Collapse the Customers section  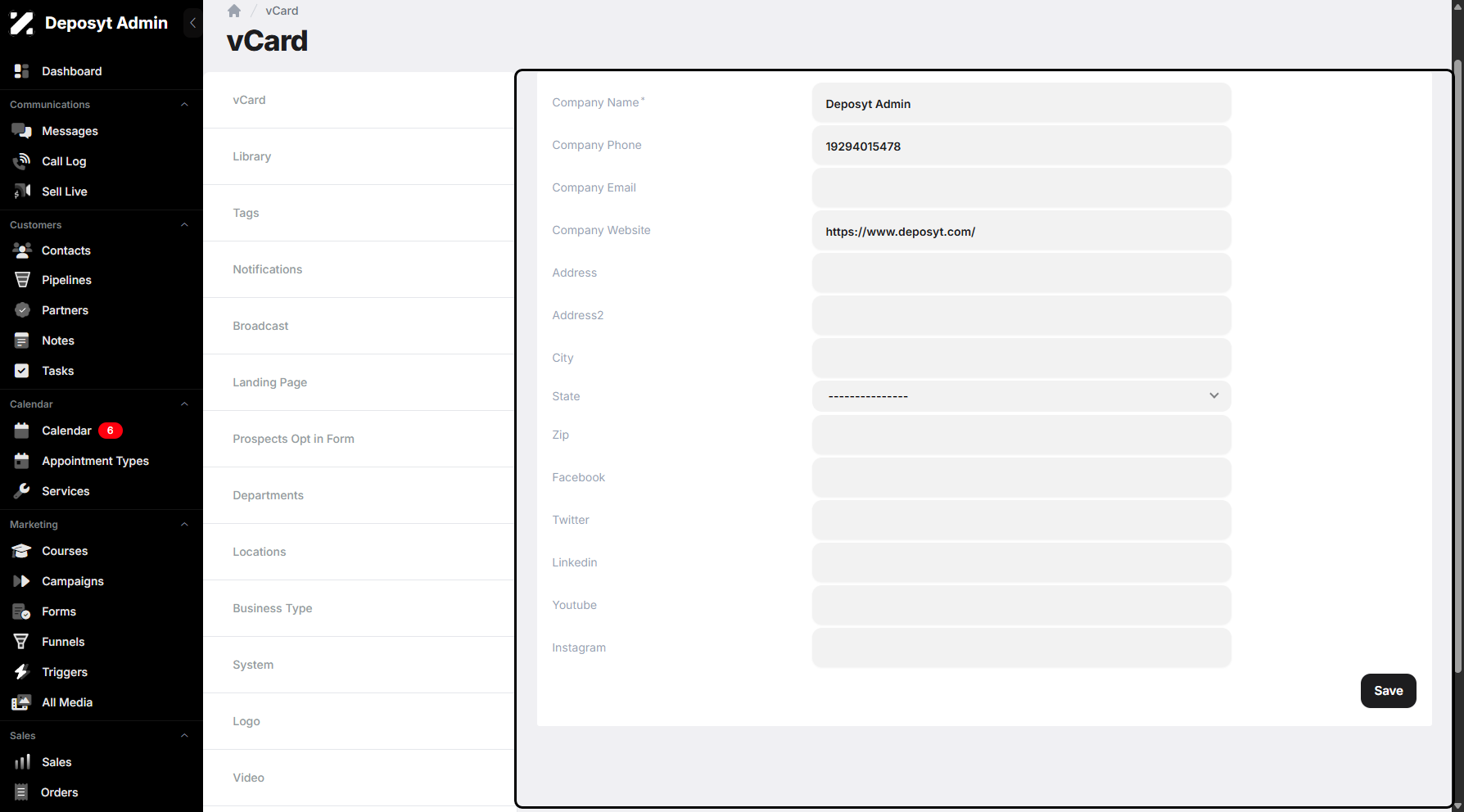[x=184, y=225]
